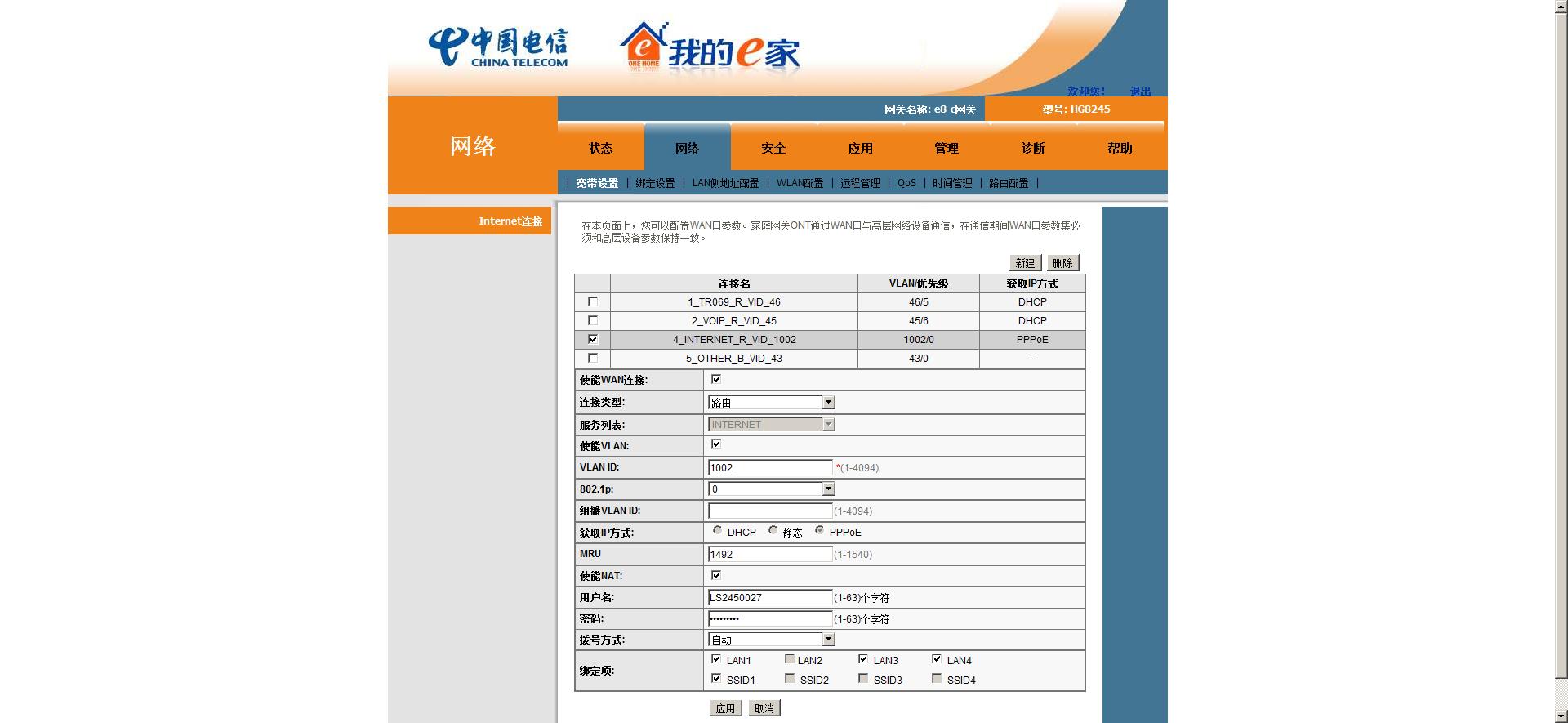Image resolution: width=1568 pixels, height=723 pixels.
Task: Click the page scrollbar up arrow
Action: coord(1561,7)
